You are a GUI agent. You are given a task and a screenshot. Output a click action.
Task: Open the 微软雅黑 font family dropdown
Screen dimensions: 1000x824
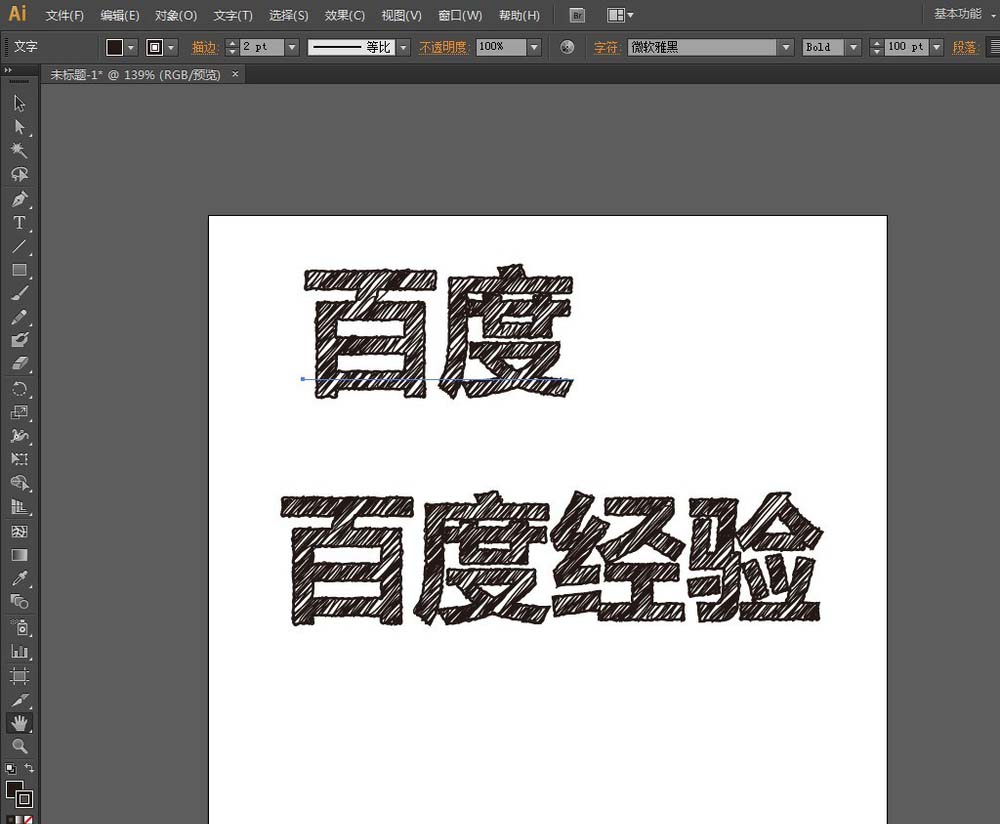pyautogui.click(x=786, y=47)
